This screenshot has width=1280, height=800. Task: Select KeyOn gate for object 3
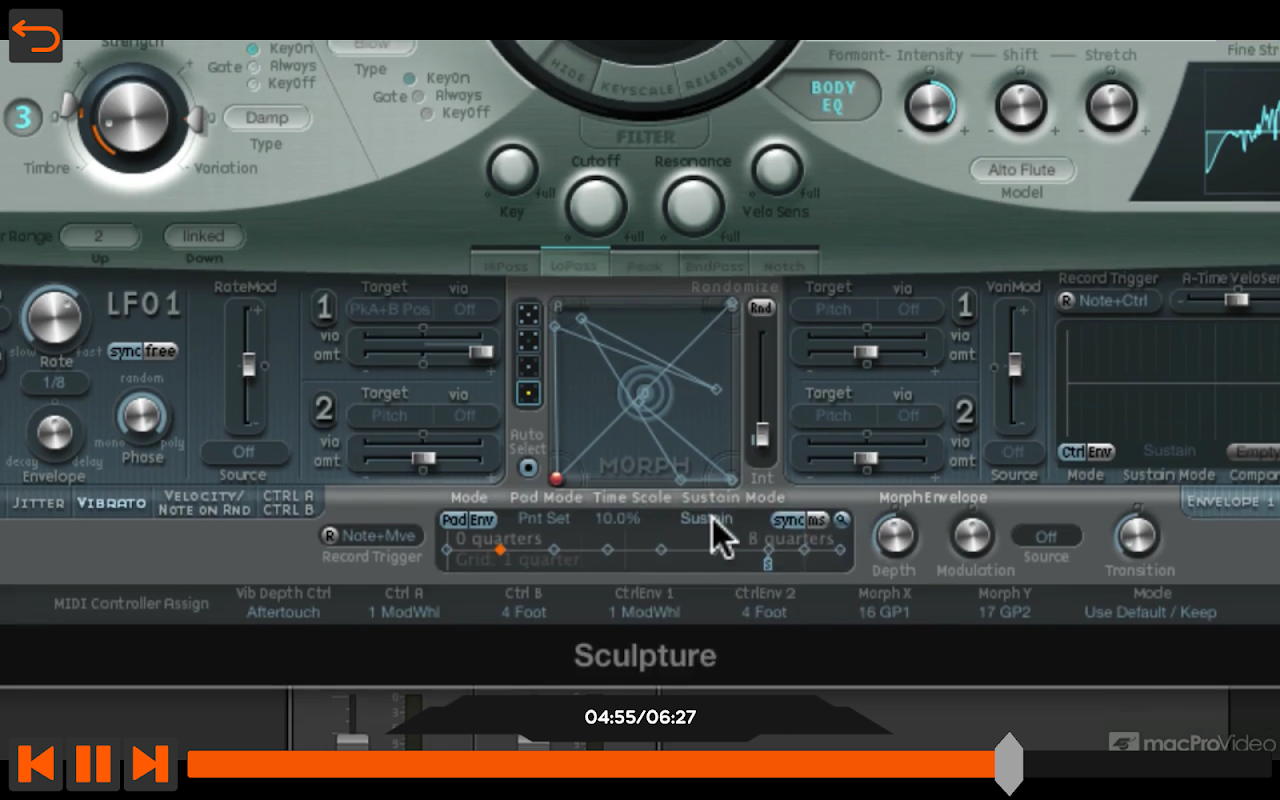pyautogui.click(x=253, y=49)
